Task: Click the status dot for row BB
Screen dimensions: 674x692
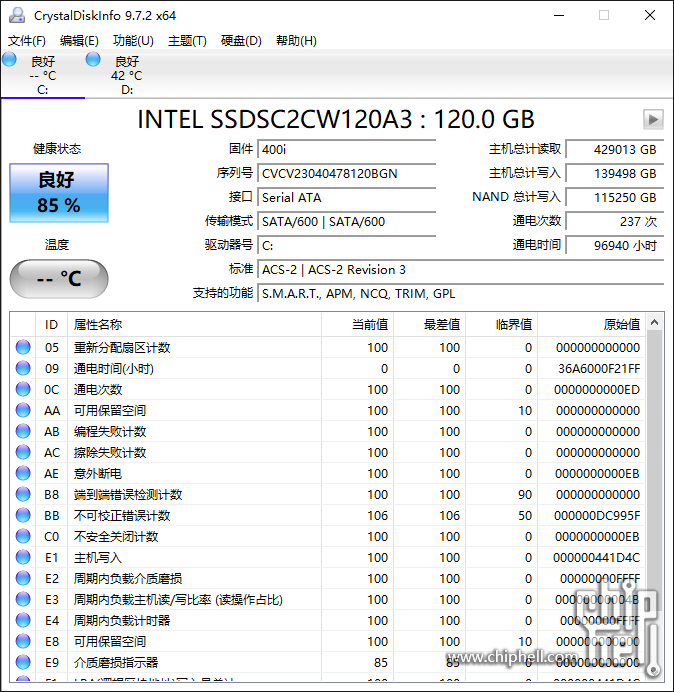Action: pos(23,515)
